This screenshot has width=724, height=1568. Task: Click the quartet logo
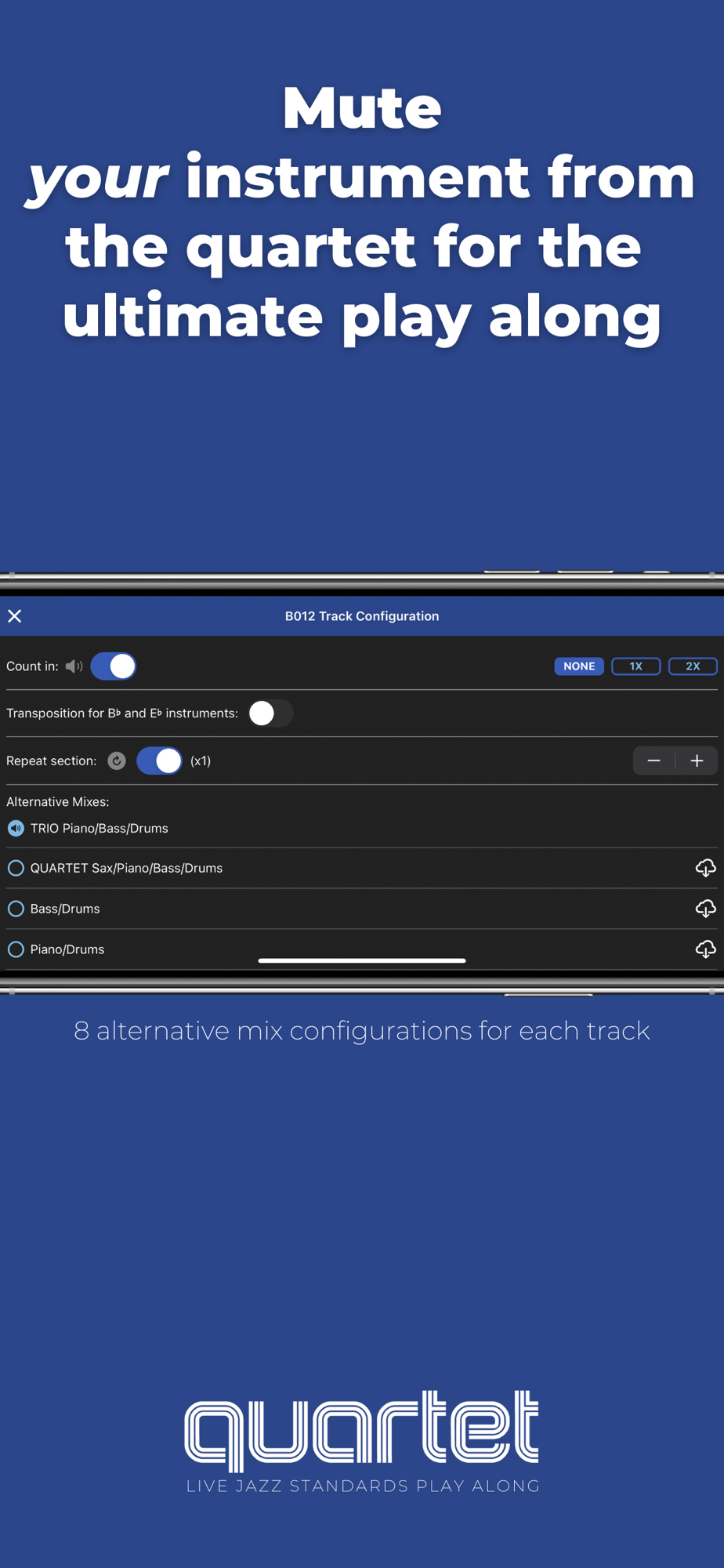[x=362, y=1432]
